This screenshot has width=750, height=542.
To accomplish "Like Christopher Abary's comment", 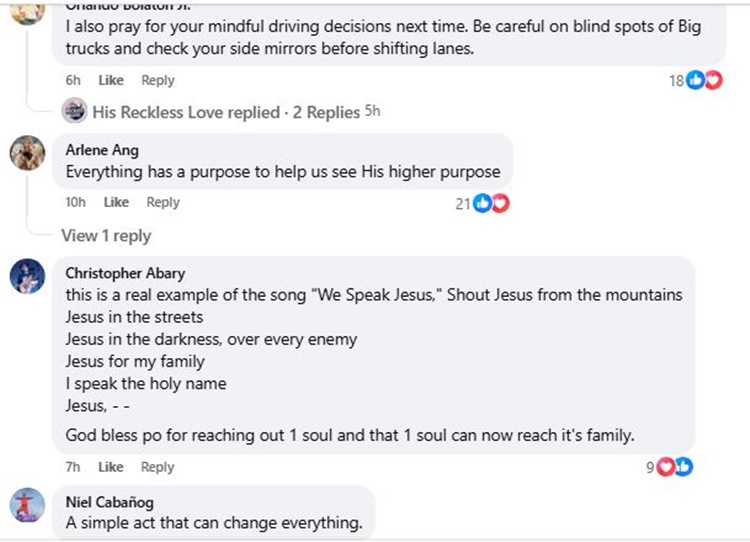I will (111, 466).
